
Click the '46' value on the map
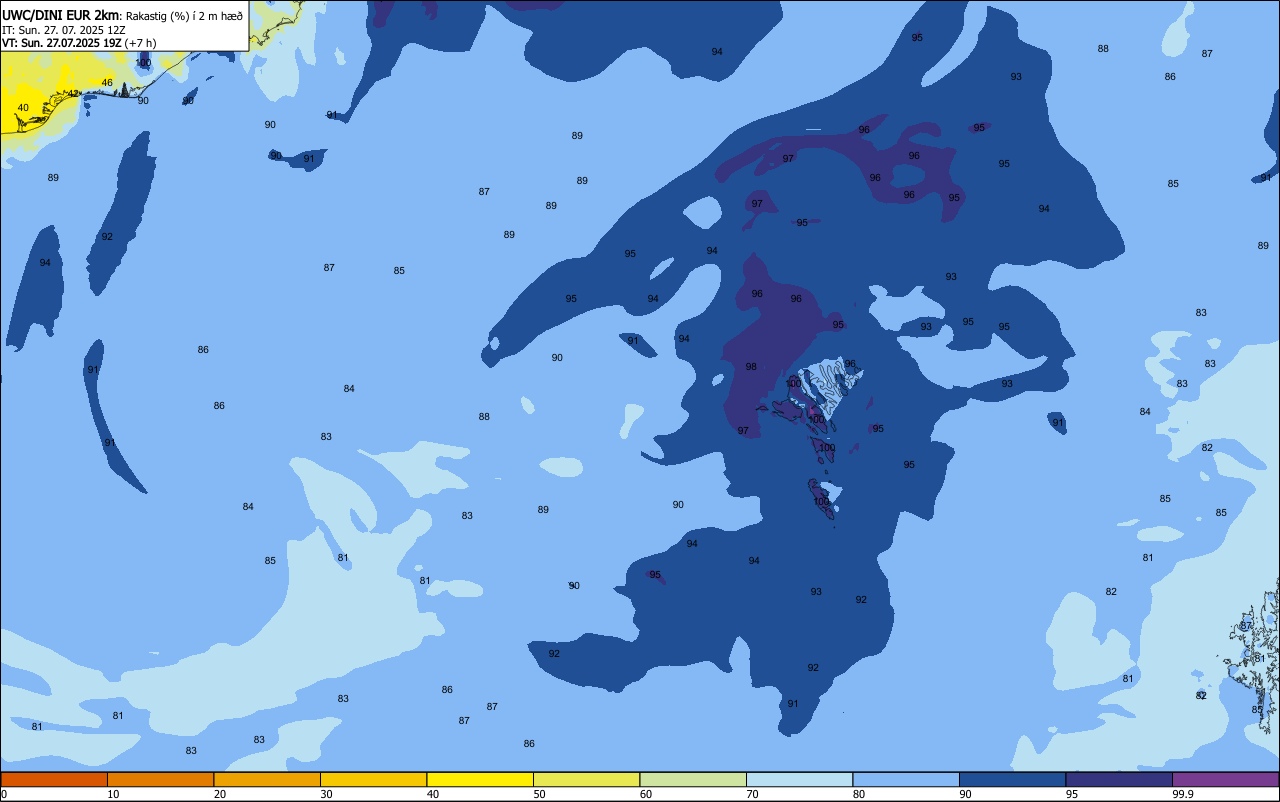click(107, 82)
